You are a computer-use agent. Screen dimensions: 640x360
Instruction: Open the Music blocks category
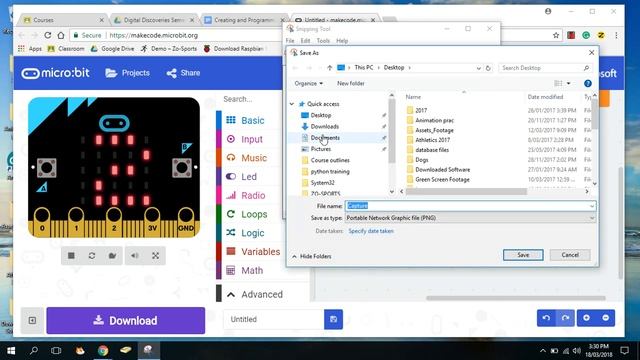tap(253, 158)
